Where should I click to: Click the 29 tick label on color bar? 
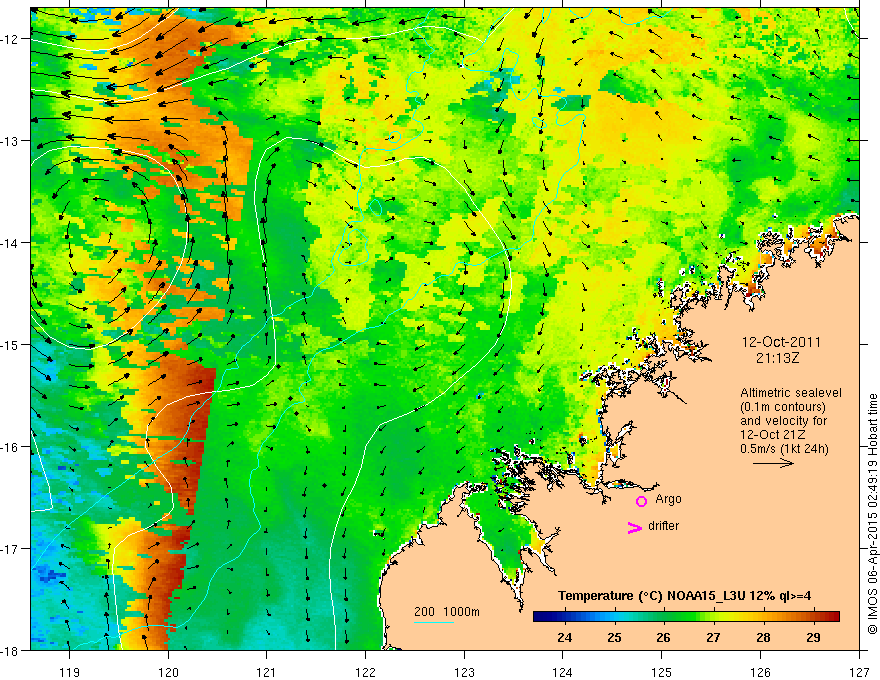click(x=813, y=637)
